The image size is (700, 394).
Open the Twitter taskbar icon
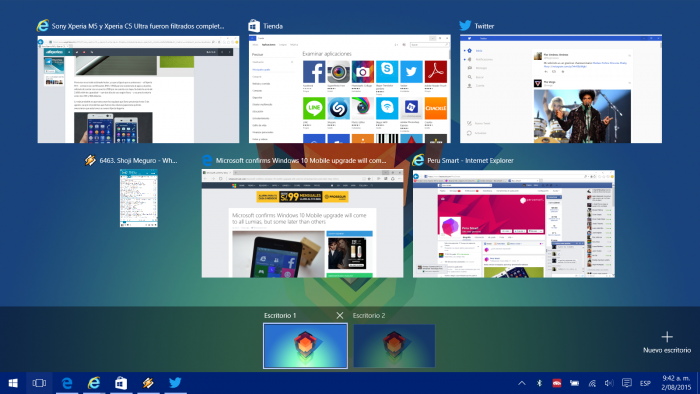pos(175,382)
